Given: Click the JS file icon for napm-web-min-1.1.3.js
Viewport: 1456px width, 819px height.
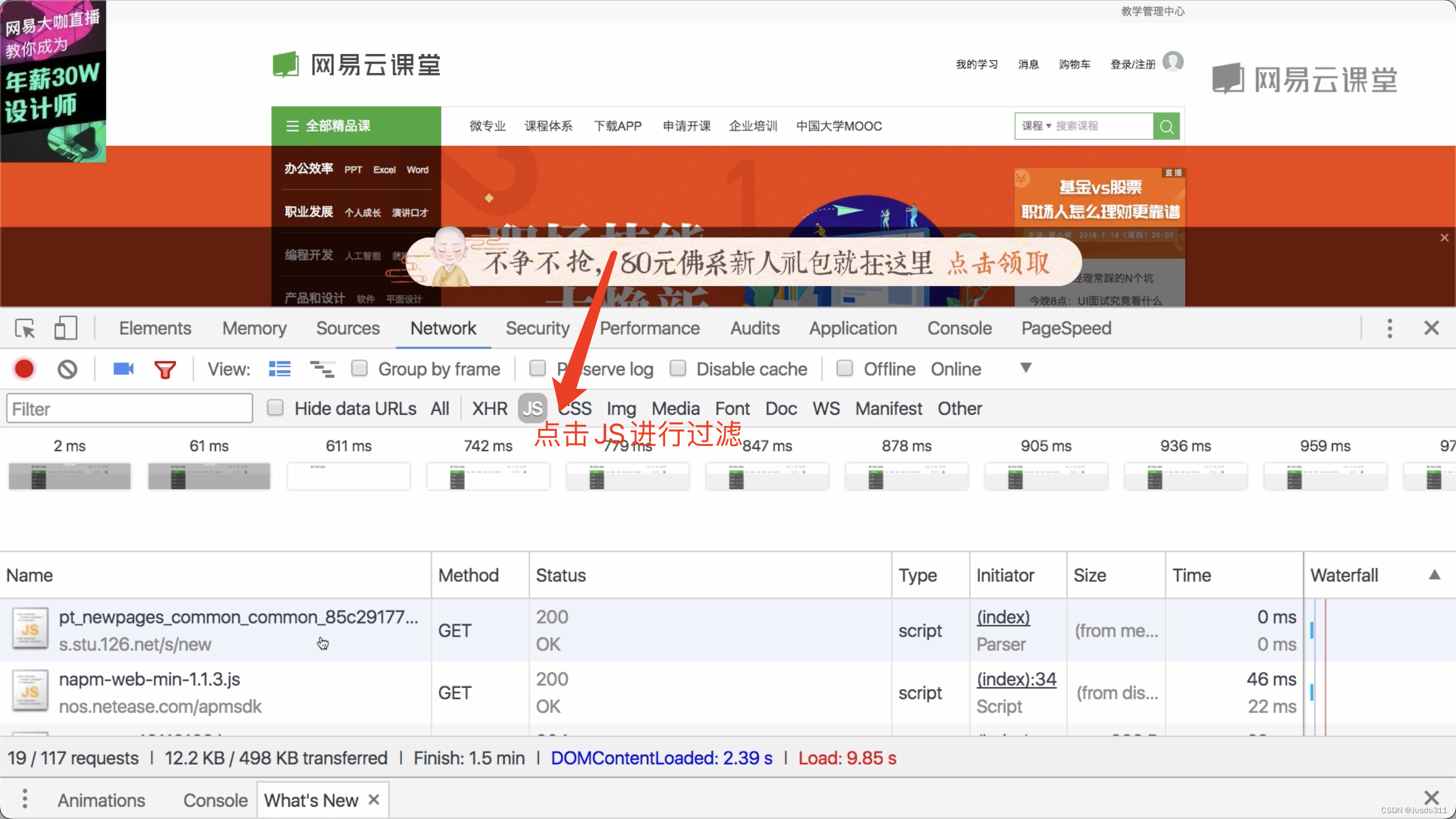Looking at the screenshot, I should point(30,691).
